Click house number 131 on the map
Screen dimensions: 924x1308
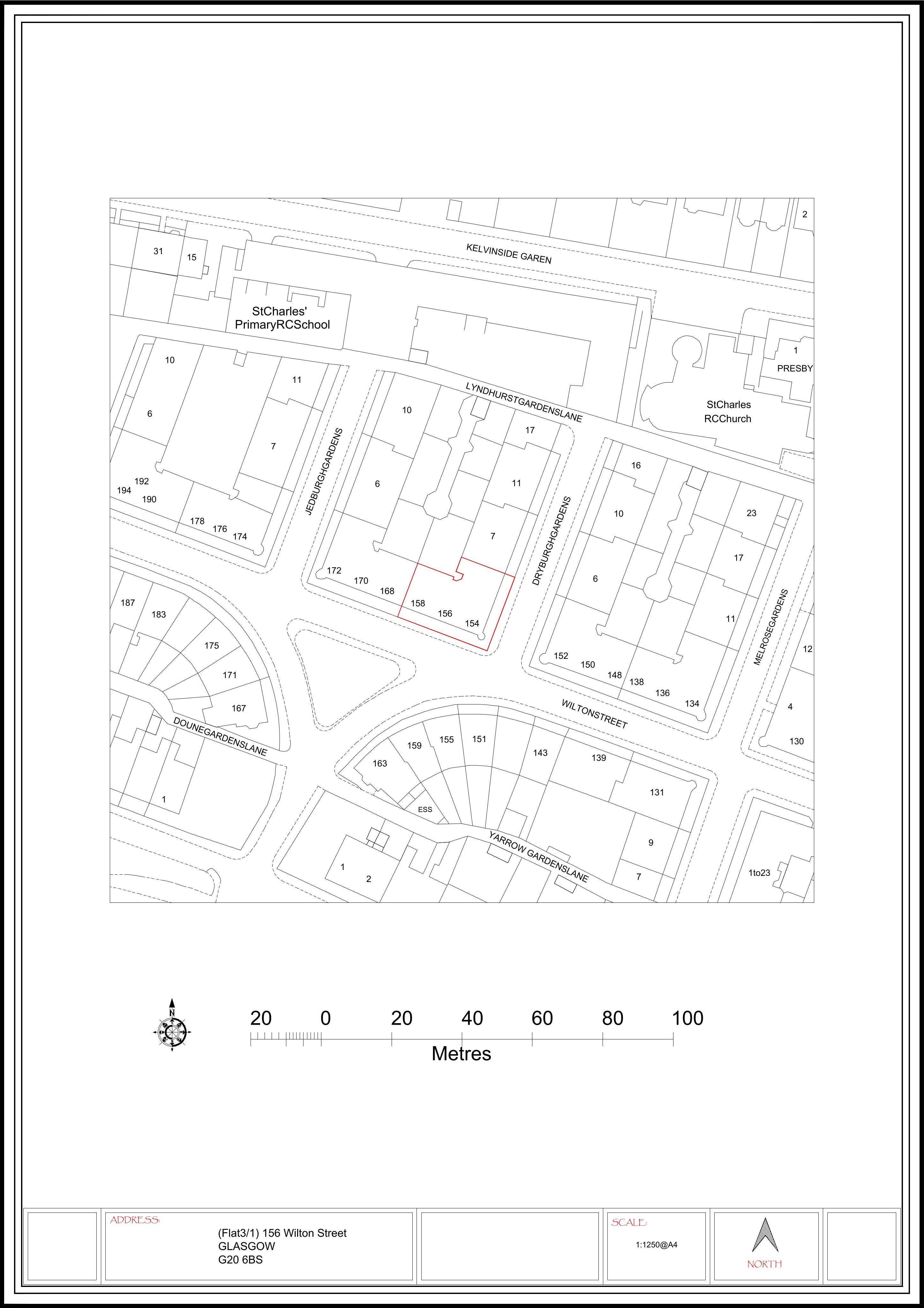click(x=657, y=792)
